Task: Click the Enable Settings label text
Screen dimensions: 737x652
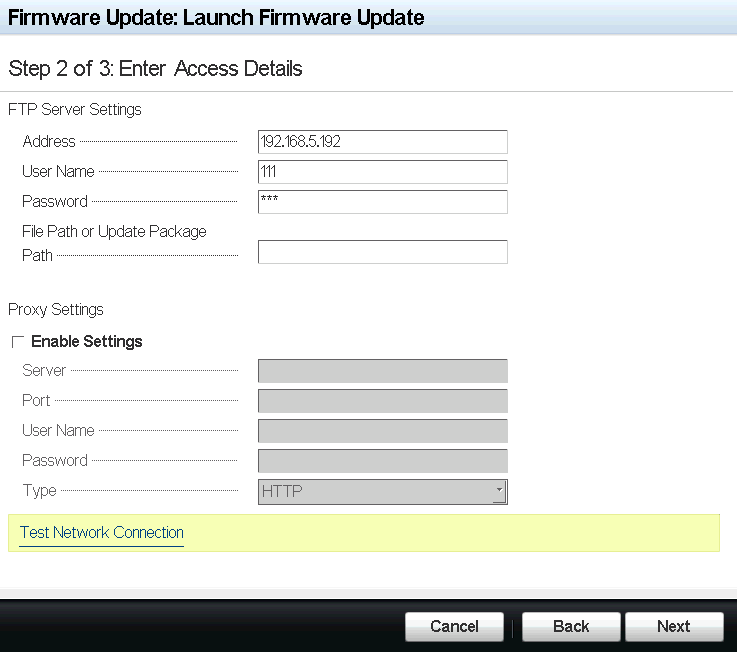Action: [87, 342]
